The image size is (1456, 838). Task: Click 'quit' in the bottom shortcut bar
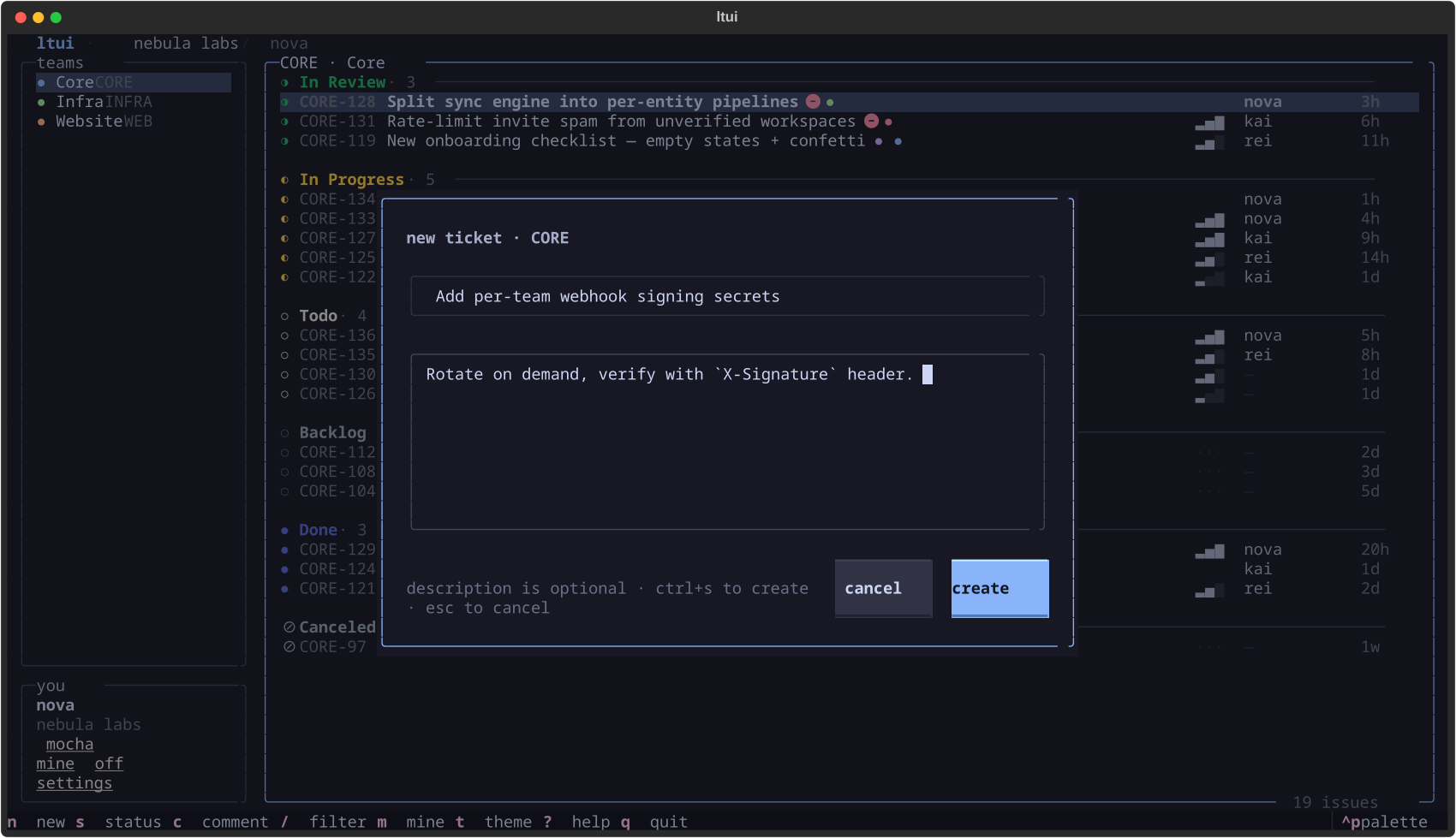668,822
